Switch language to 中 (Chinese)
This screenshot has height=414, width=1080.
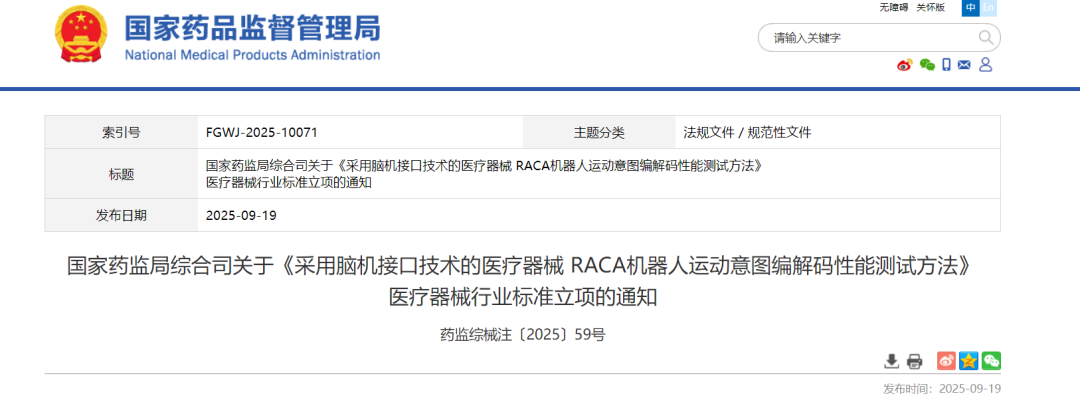click(x=971, y=8)
